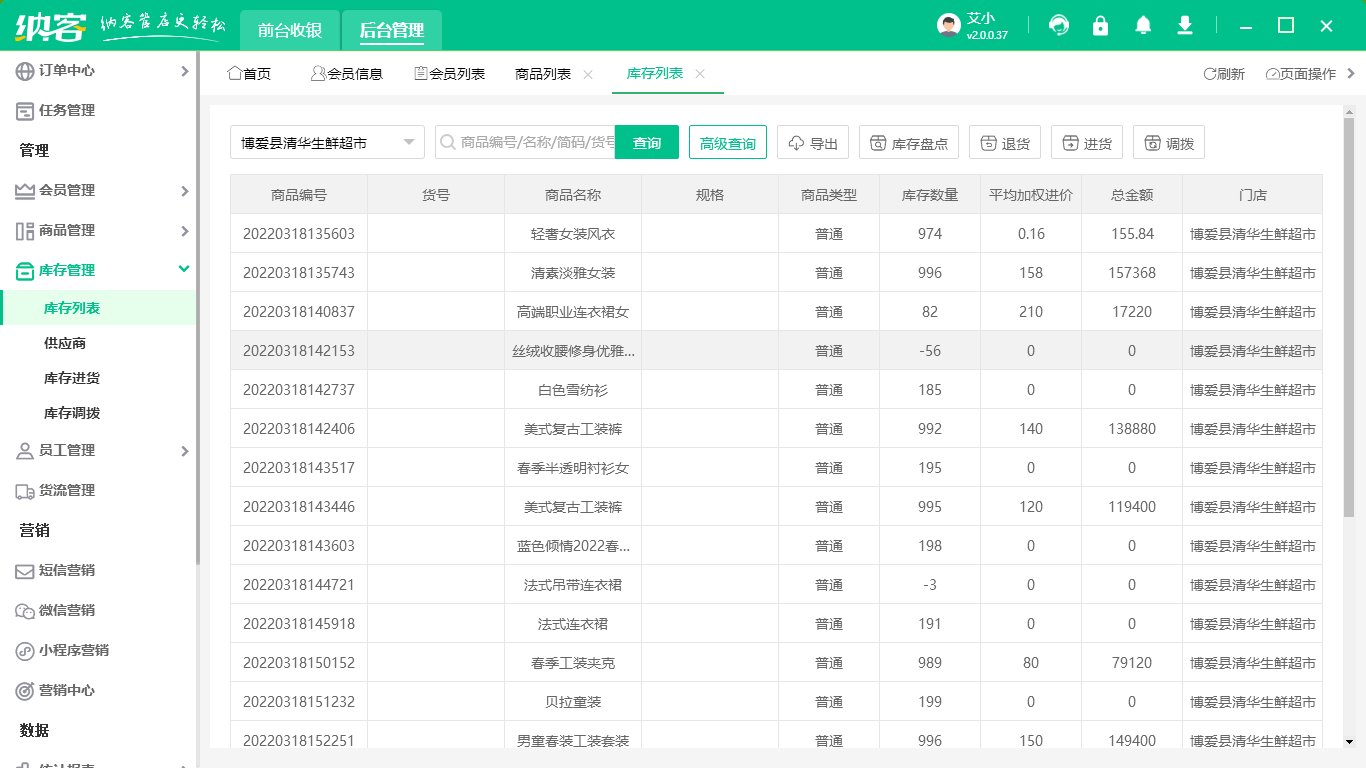Select 库存列表 in the sidebar
This screenshot has width=1366, height=768.
pyautogui.click(x=98, y=308)
